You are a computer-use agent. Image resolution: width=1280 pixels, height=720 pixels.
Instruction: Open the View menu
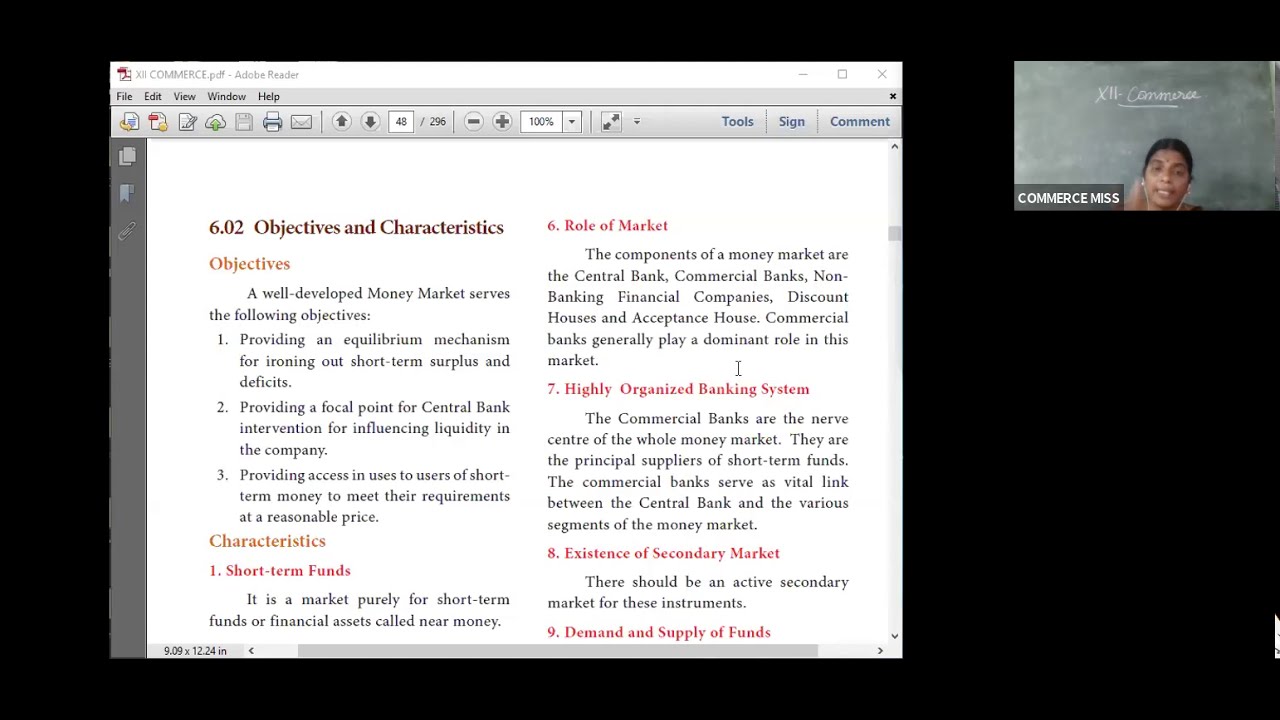pos(184,96)
